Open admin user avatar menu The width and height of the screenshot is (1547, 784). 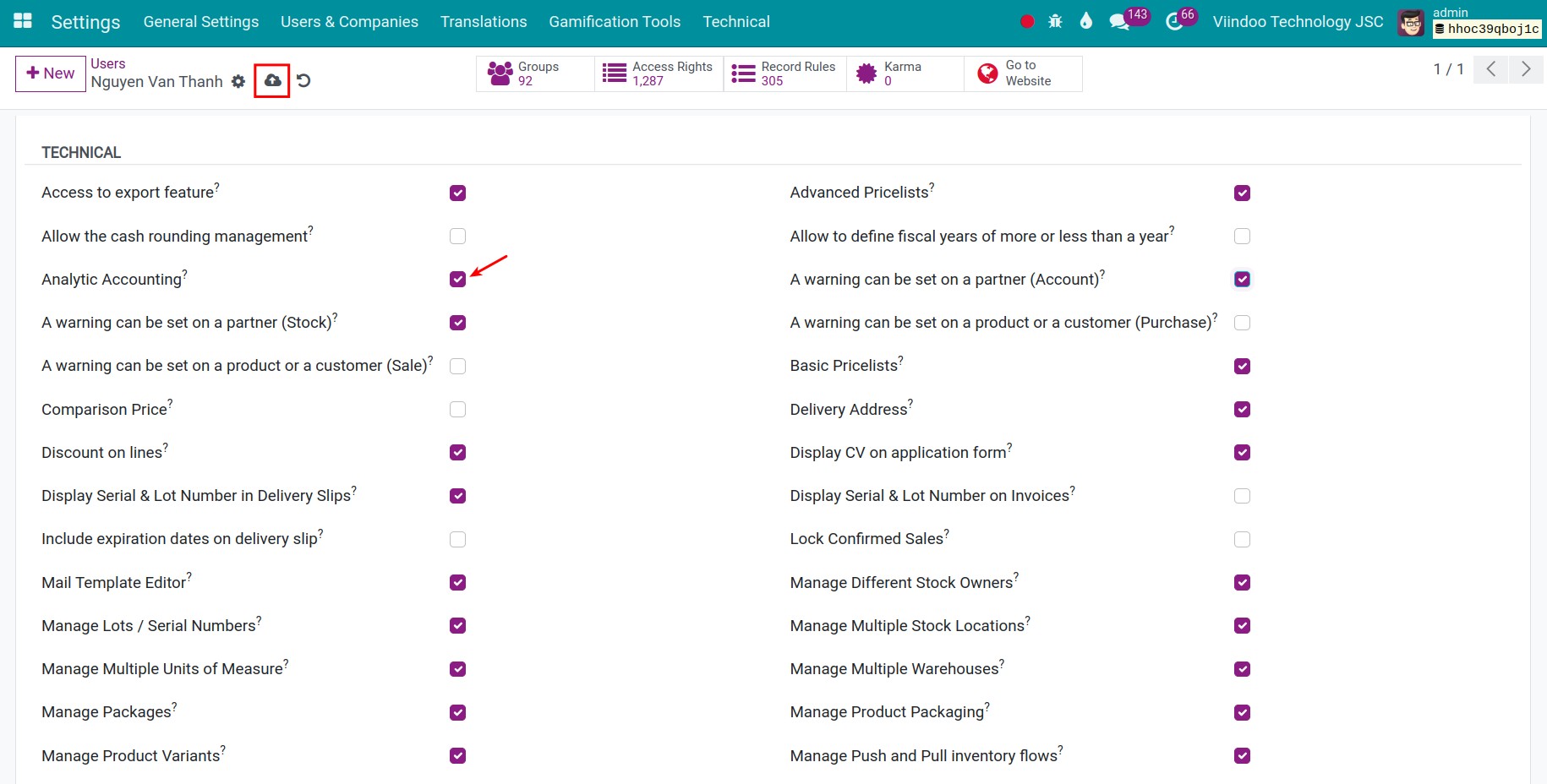coord(1411,22)
